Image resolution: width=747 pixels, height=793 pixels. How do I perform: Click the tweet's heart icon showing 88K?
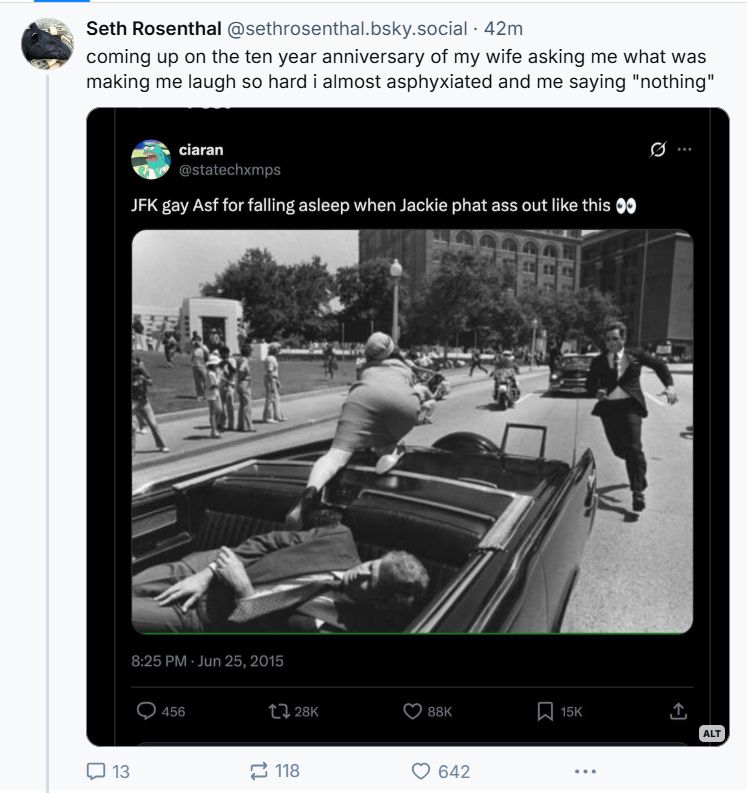(412, 711)
